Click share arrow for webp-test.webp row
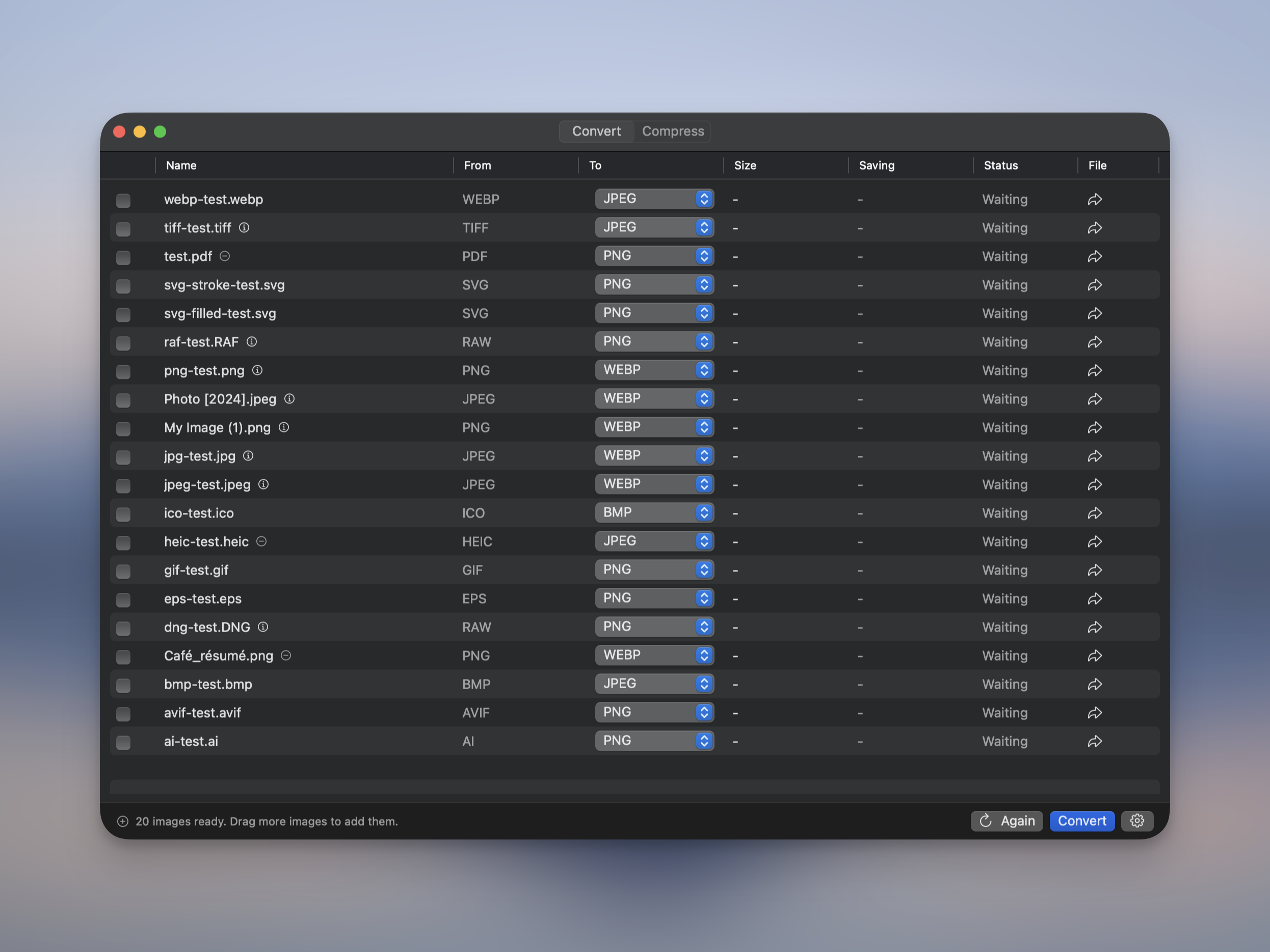The image size is (1270, 952). pos(1094,199)
